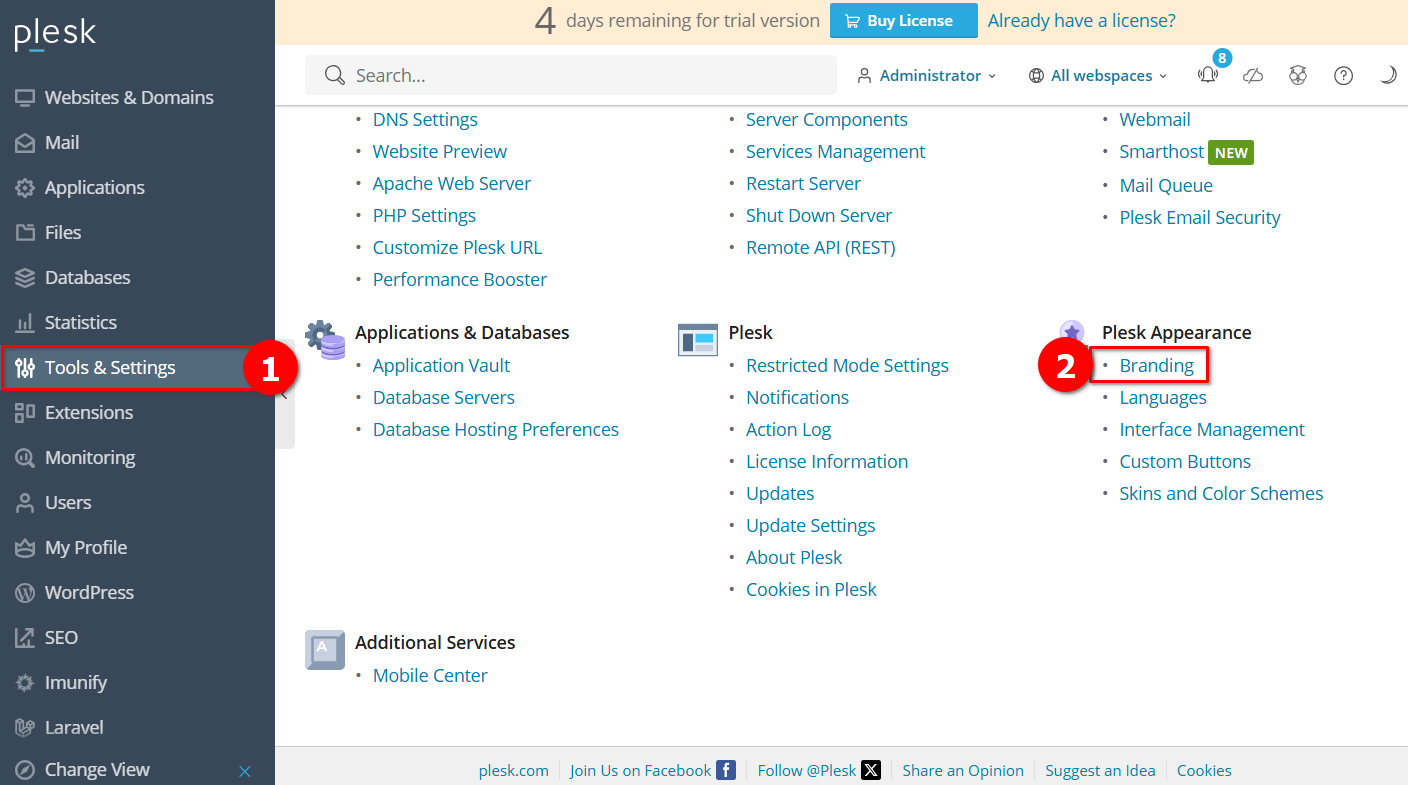Click the Monitoring icon in sidebar
This screenshot has height=785, width=1408.
25,458
